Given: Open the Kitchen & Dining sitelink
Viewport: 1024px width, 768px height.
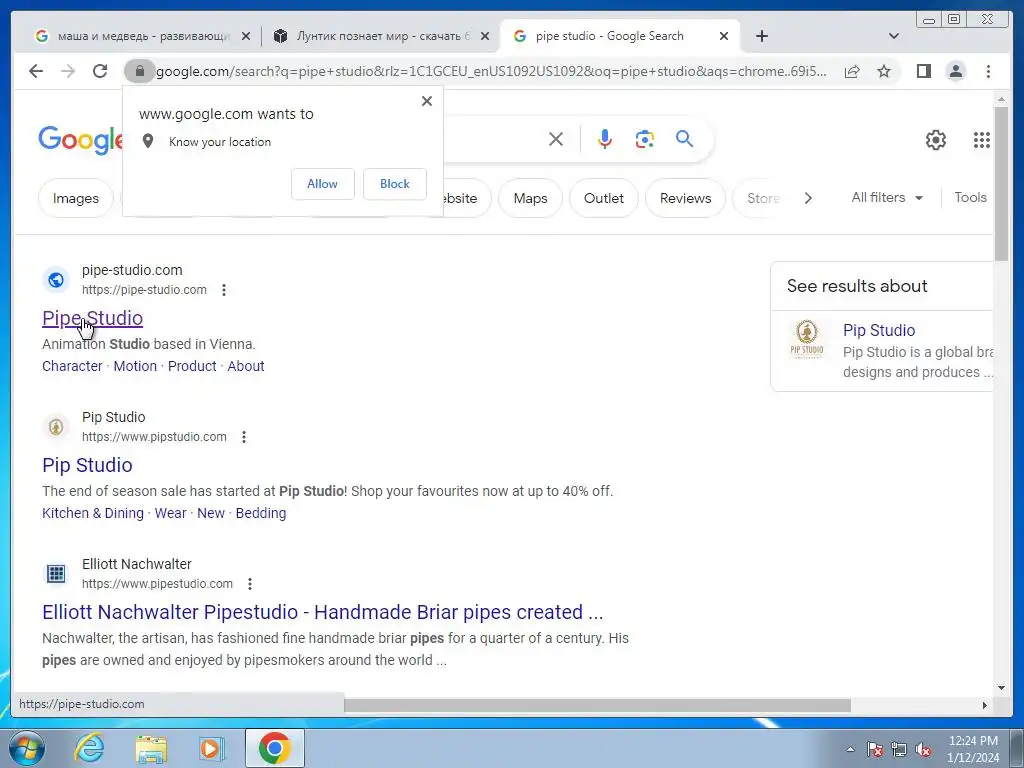Looking at the screenshot, I should click(x=93, y=513).
